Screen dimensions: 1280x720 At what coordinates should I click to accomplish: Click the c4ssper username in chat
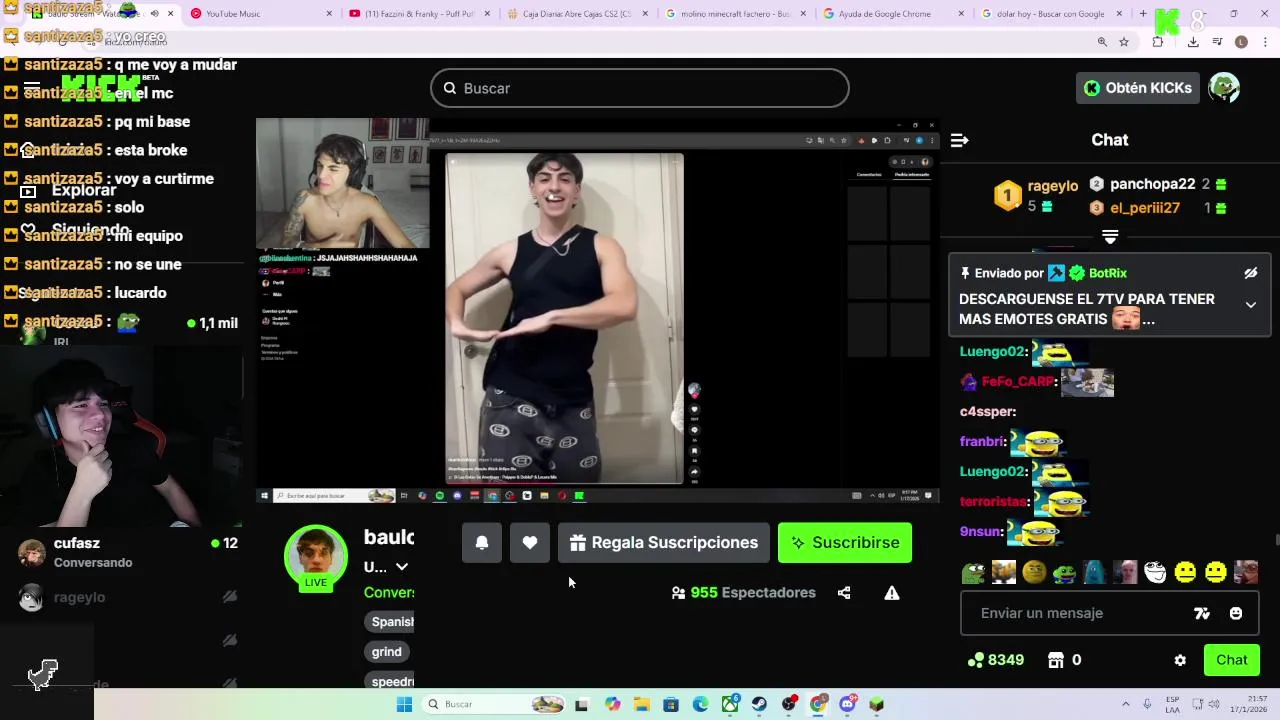(986, 412)
